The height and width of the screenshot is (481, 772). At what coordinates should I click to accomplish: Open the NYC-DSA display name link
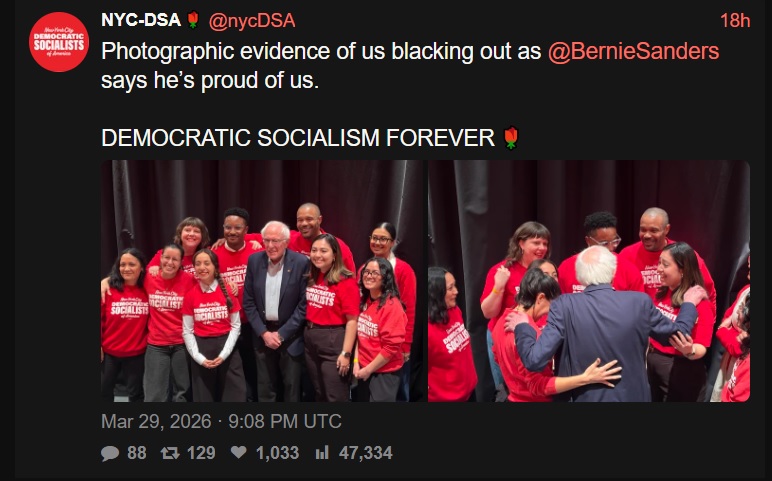click(140, 21)
